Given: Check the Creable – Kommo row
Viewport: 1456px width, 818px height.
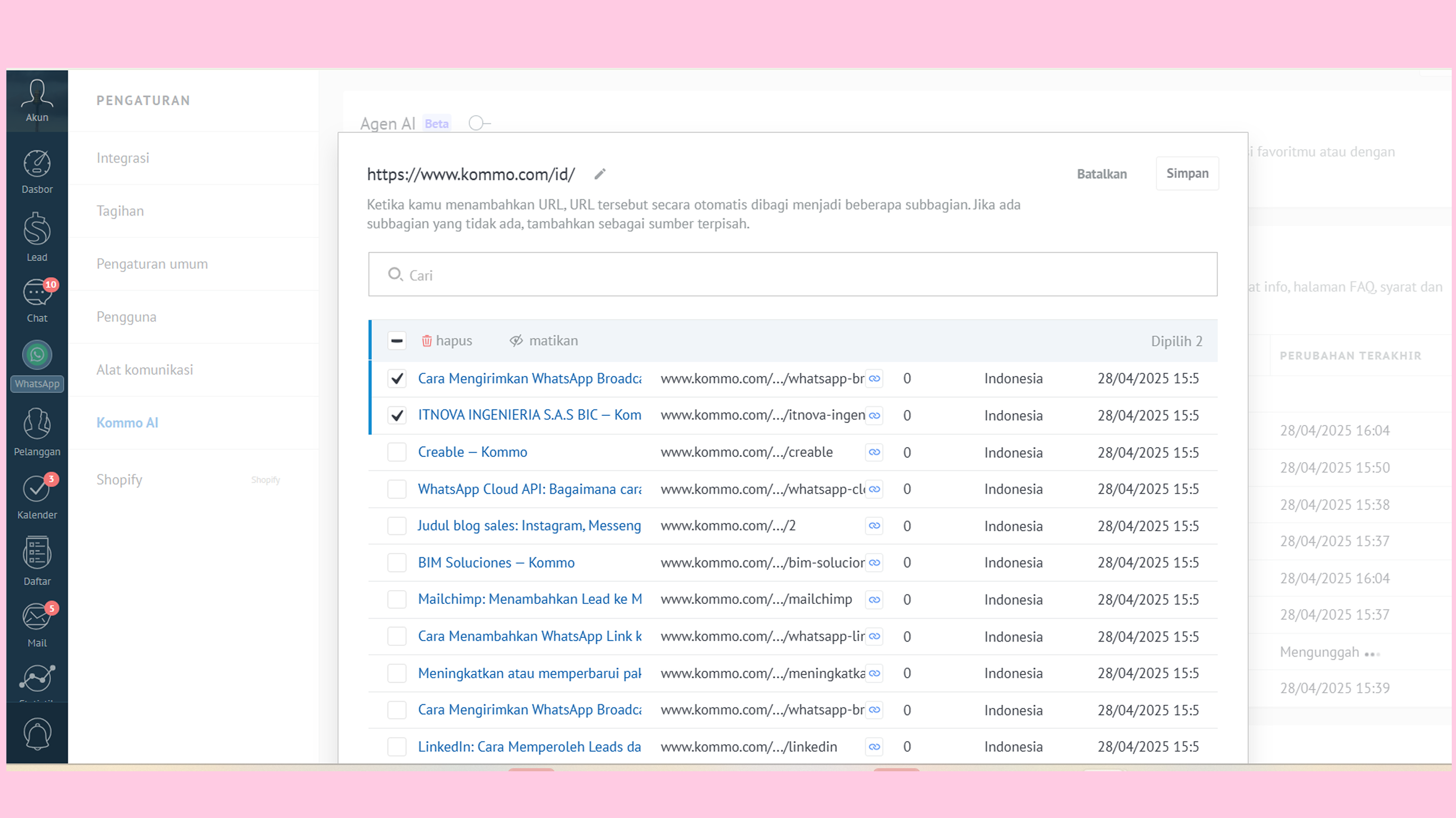Looking at the screenshot, I should 397,452.
